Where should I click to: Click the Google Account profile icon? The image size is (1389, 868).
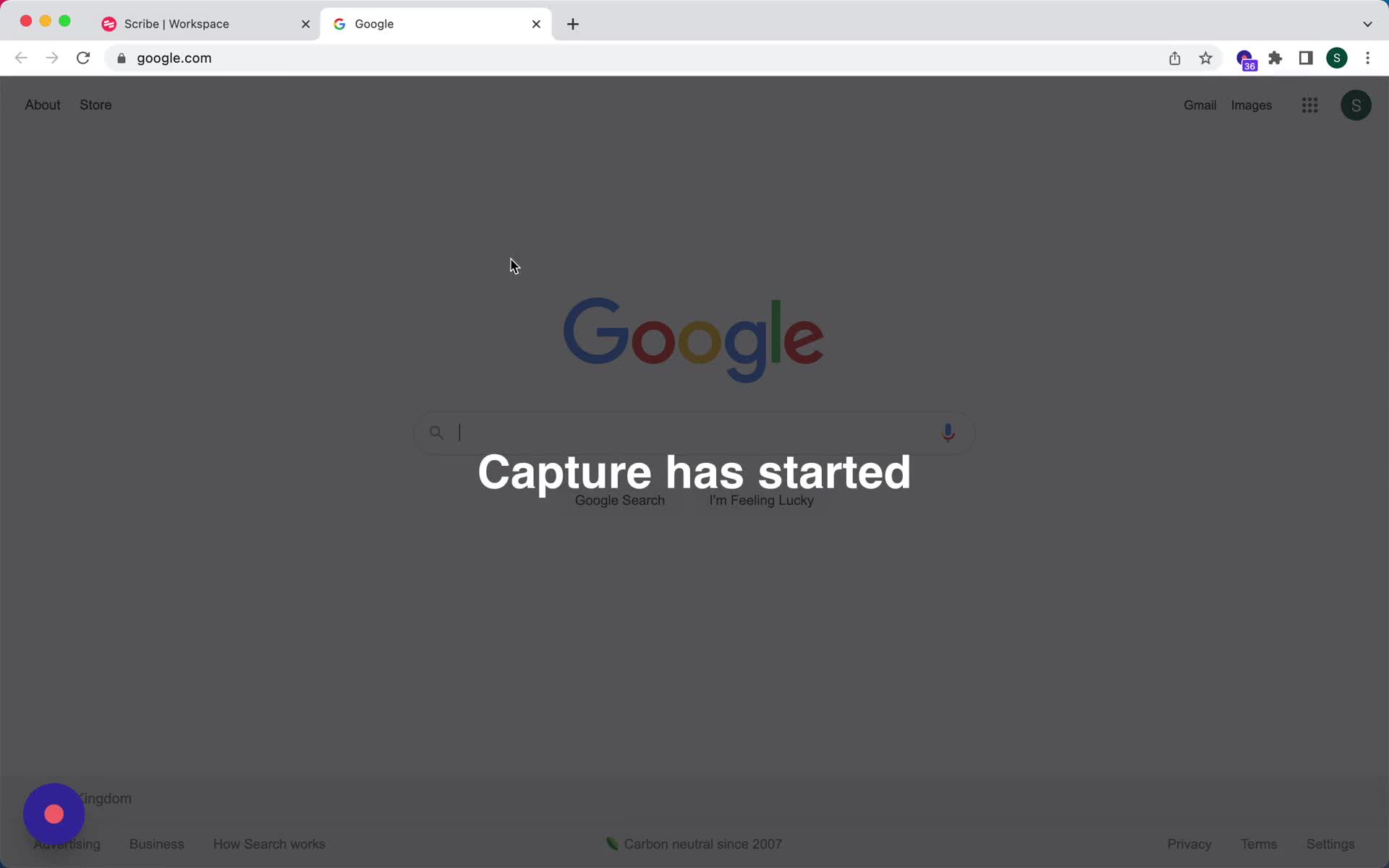coord(1356,104)
